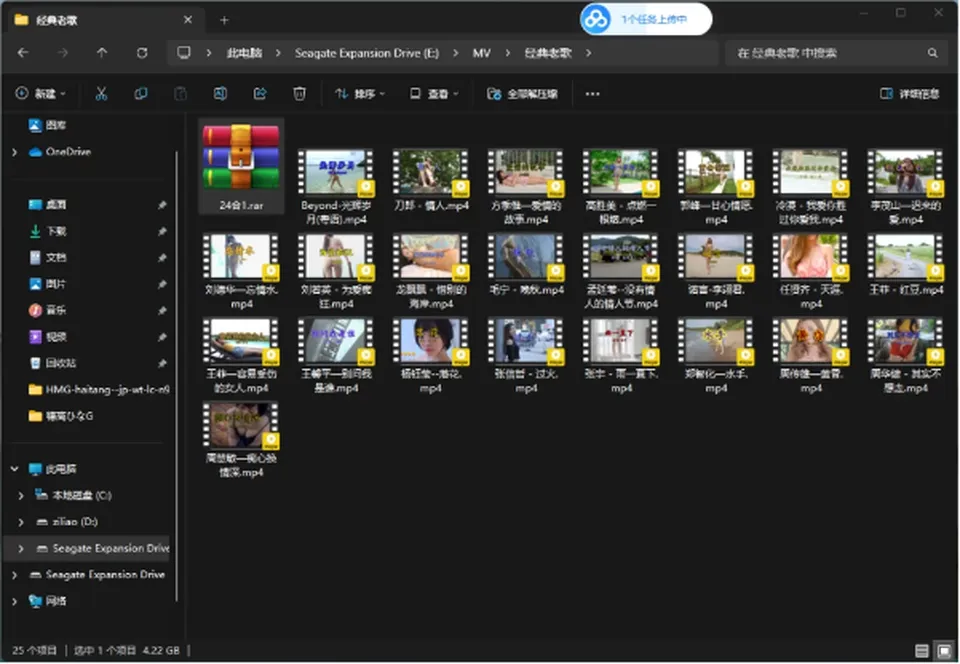Close the 经典老歌 tab

point(188,20)
